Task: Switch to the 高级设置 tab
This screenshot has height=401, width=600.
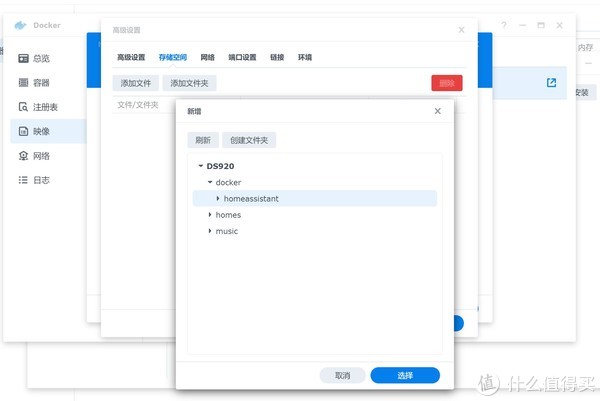Action: tap(131, 57)
